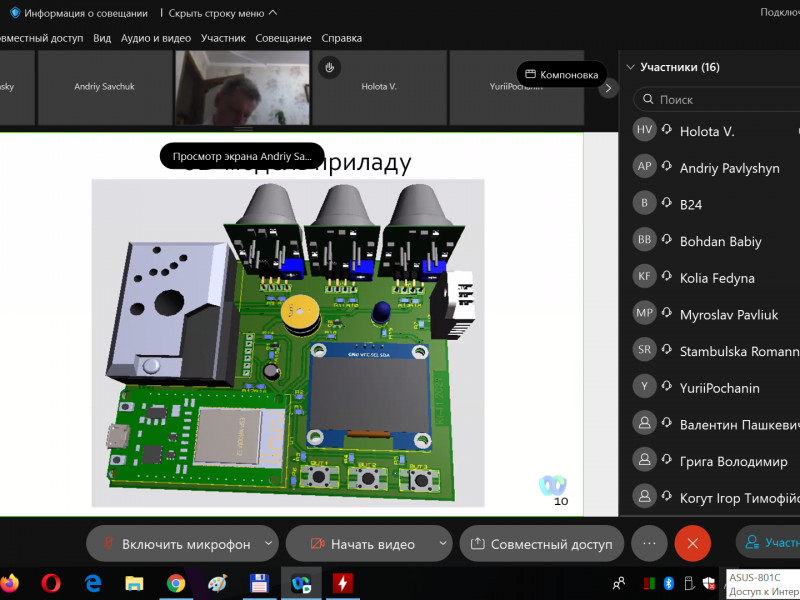Open the more options ellipsis button

click(649, 543)
